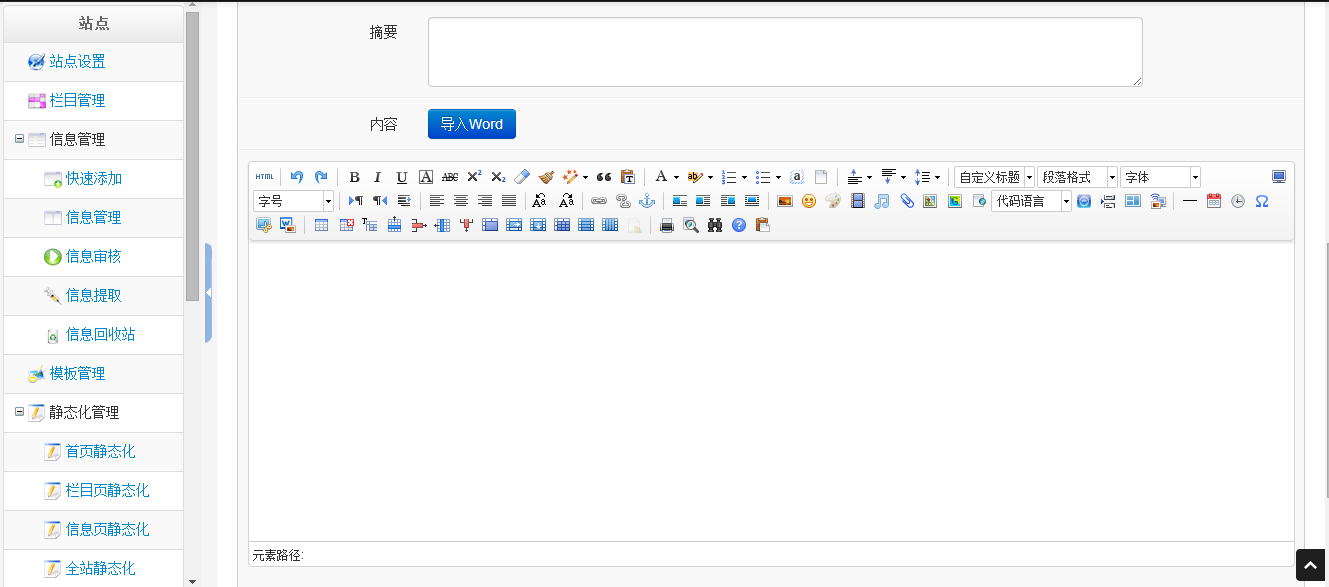Screen dimensions: 1329x587
Task: Open the 段落格式 dropdown
Action: 1077,177
